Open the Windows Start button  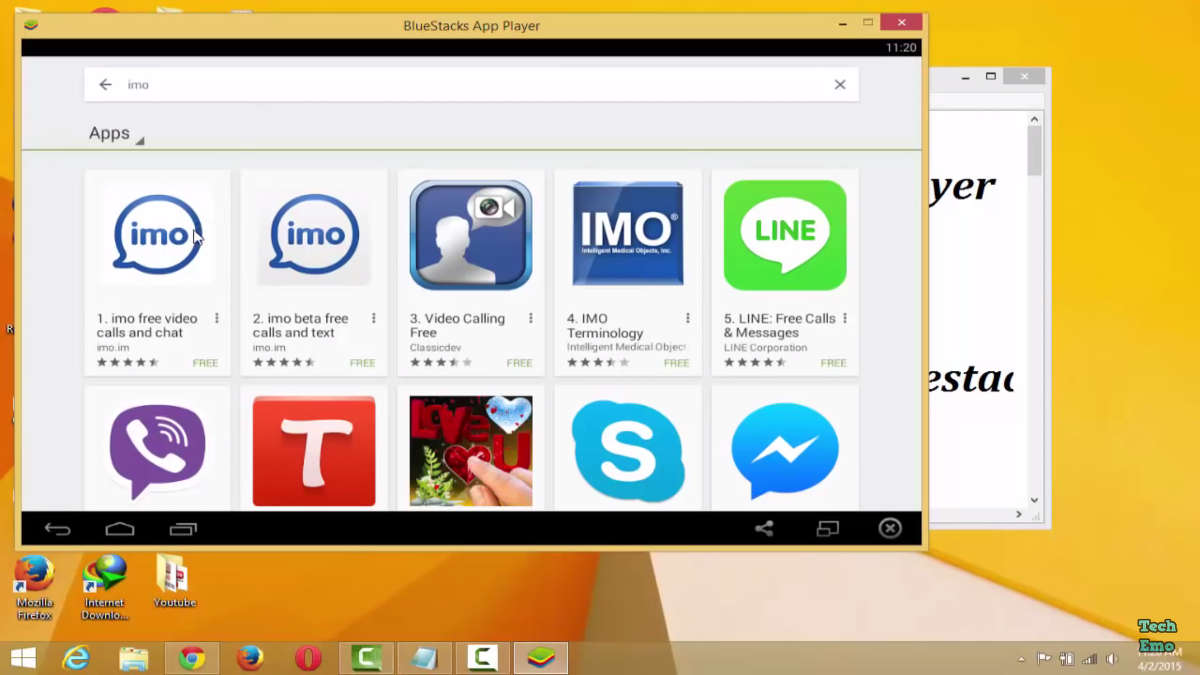point(22,658)
